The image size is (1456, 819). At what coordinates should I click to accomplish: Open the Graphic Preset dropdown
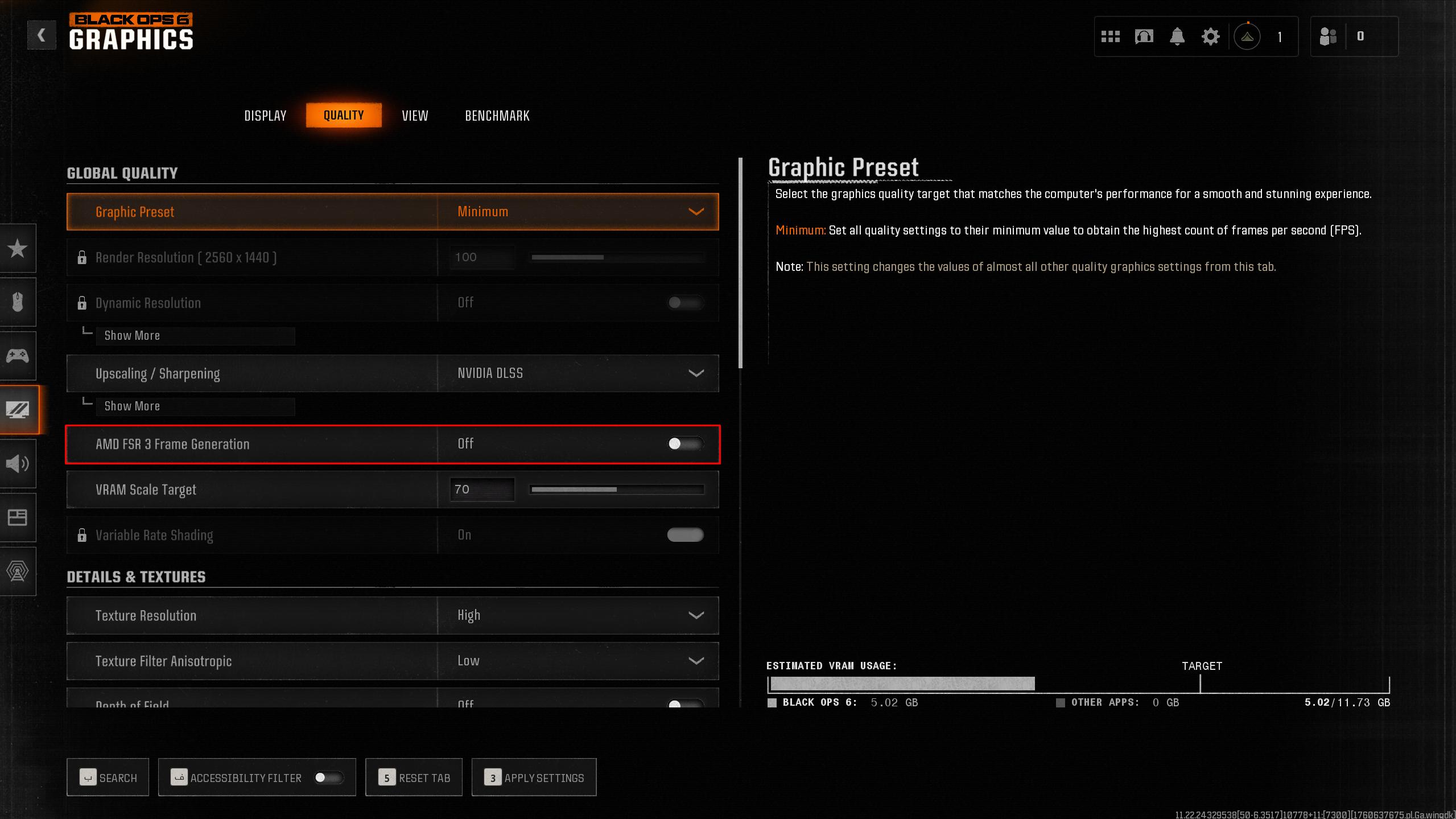[578, 211]
